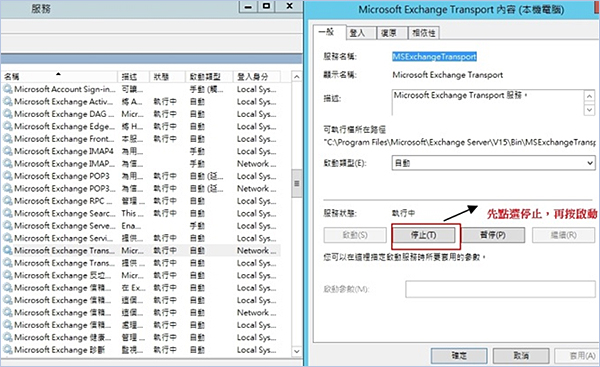Screen dimensions: 600x367
Task: Select the Microsoft Exchange Edge... service icon
Action: pyautogui.click(x=8, y=126)
